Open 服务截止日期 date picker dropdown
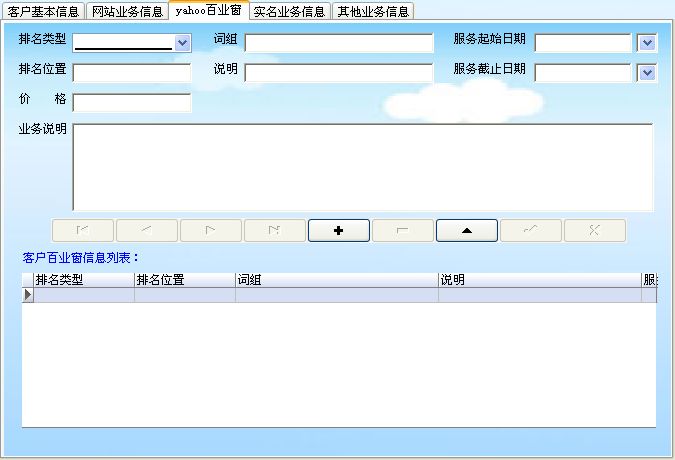 647,73
